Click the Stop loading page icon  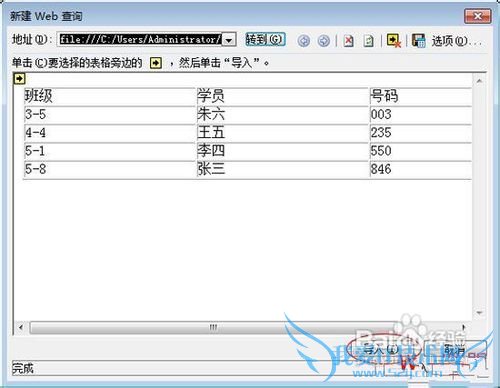348,41
